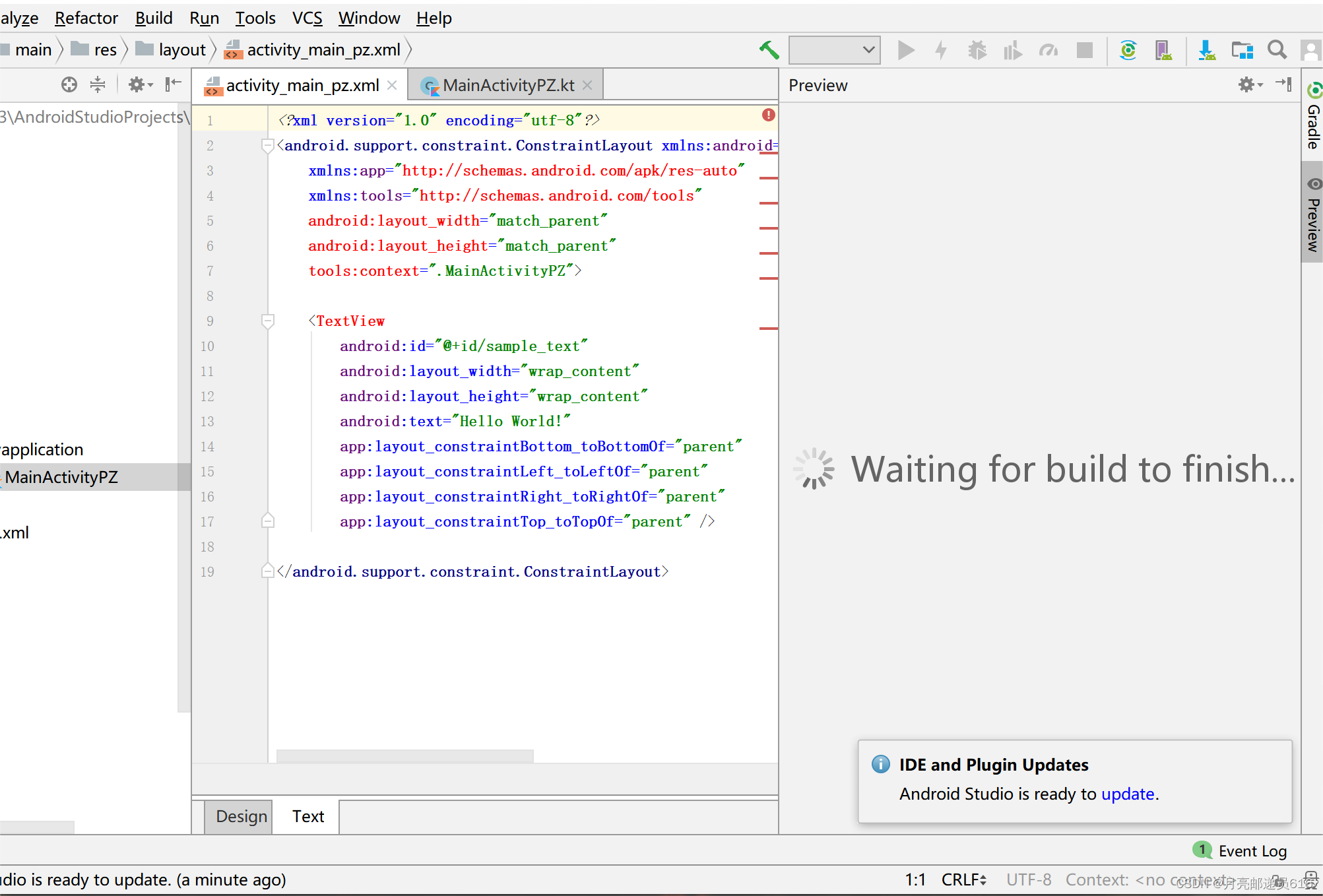The width and height of the screenshot is (1323, 896).
Task: Click scroll from source target icon
Action: point(69,84)
